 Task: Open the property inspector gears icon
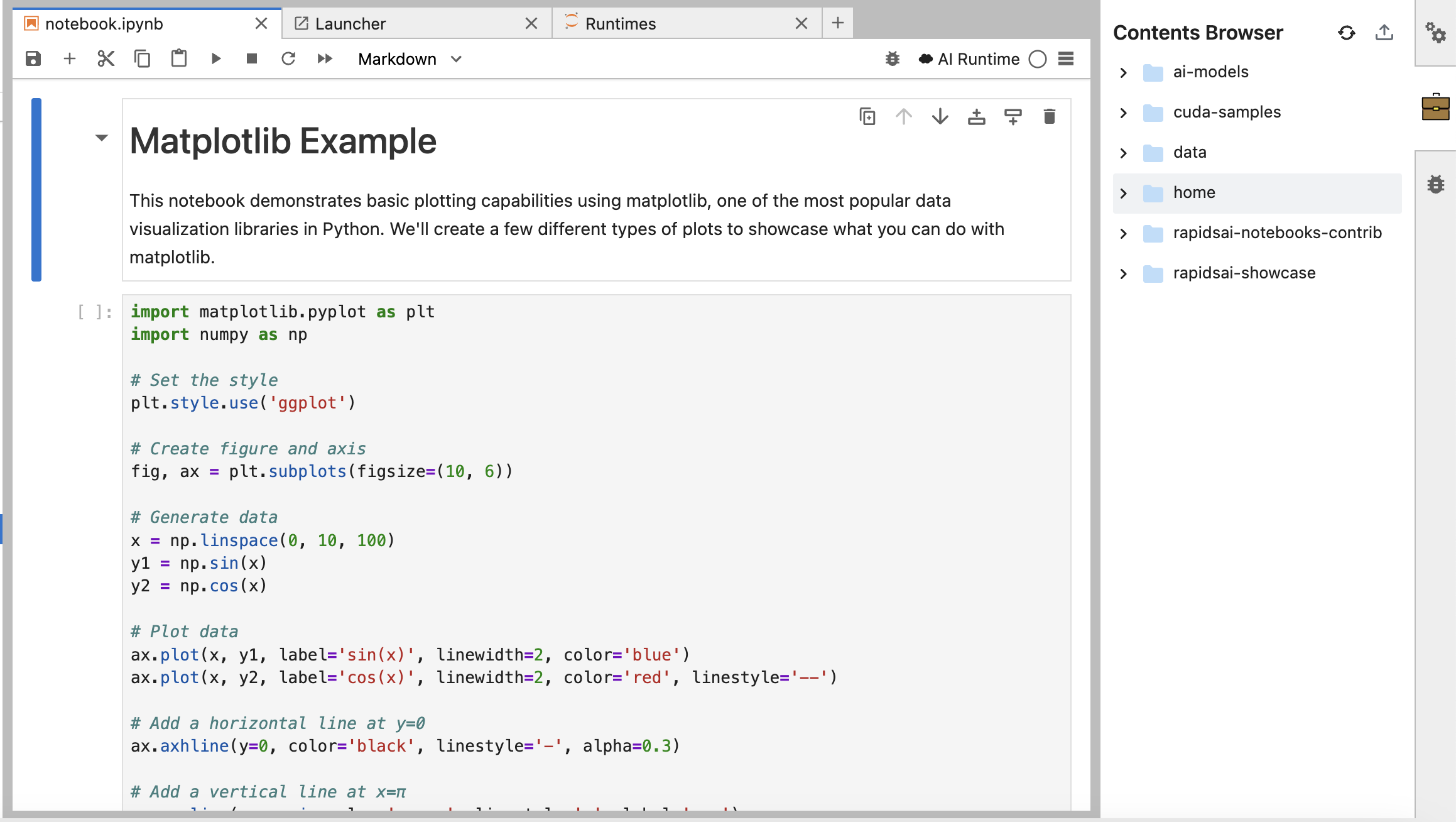pyautogui.click(x=1436, y=33)
